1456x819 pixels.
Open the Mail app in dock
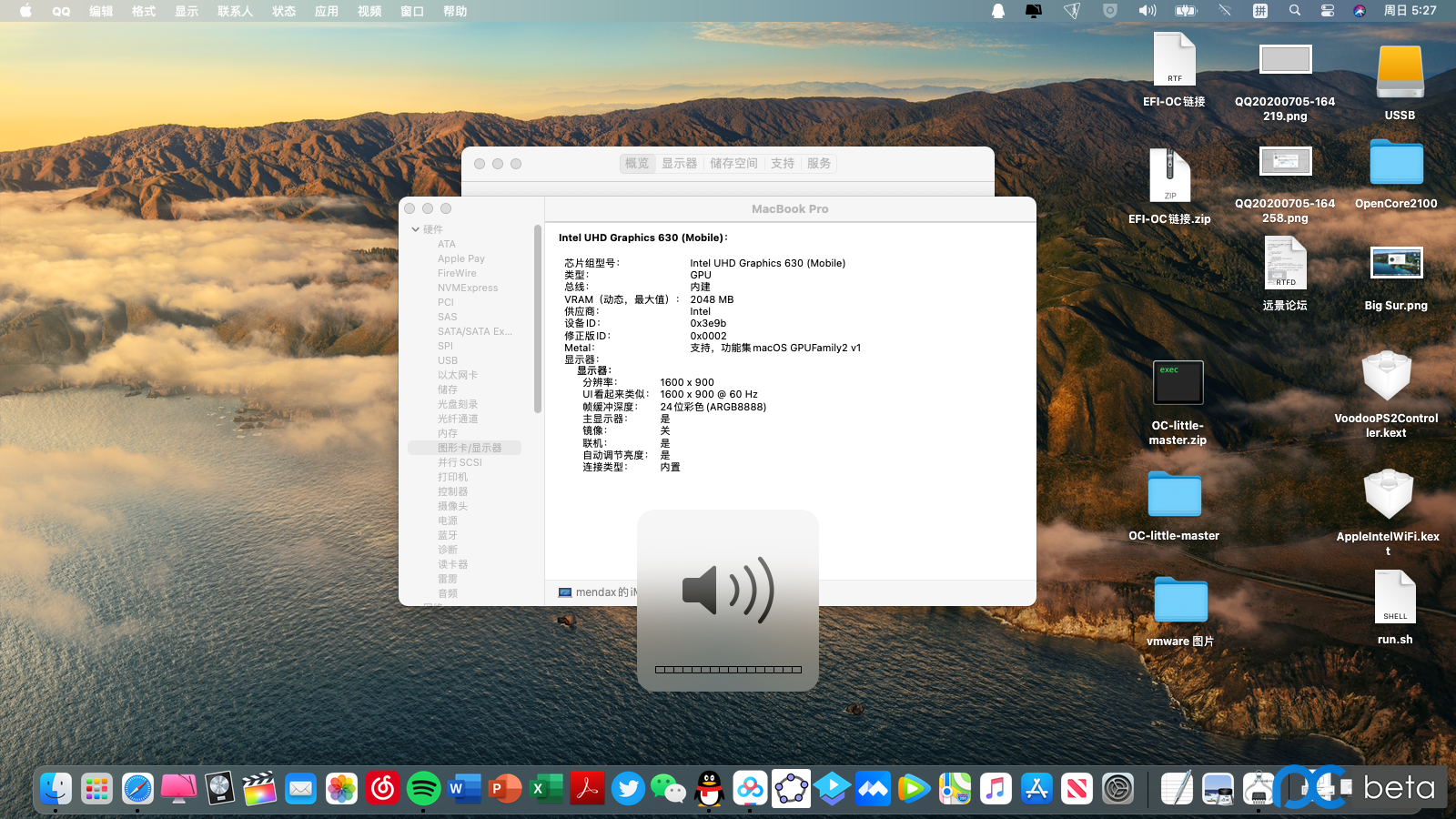coord(300,788)
